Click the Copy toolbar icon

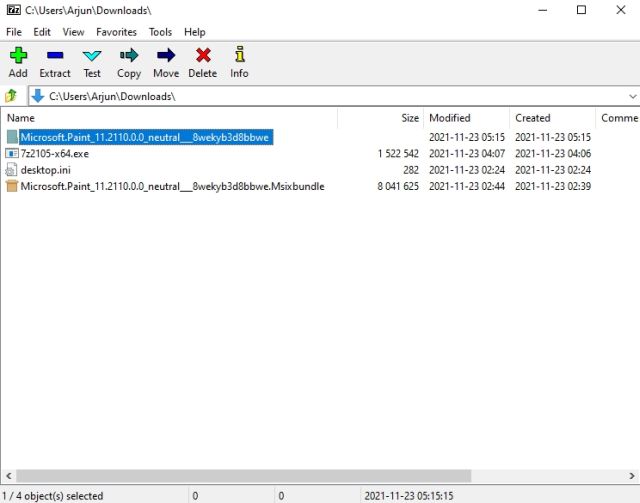pos(129,55)
